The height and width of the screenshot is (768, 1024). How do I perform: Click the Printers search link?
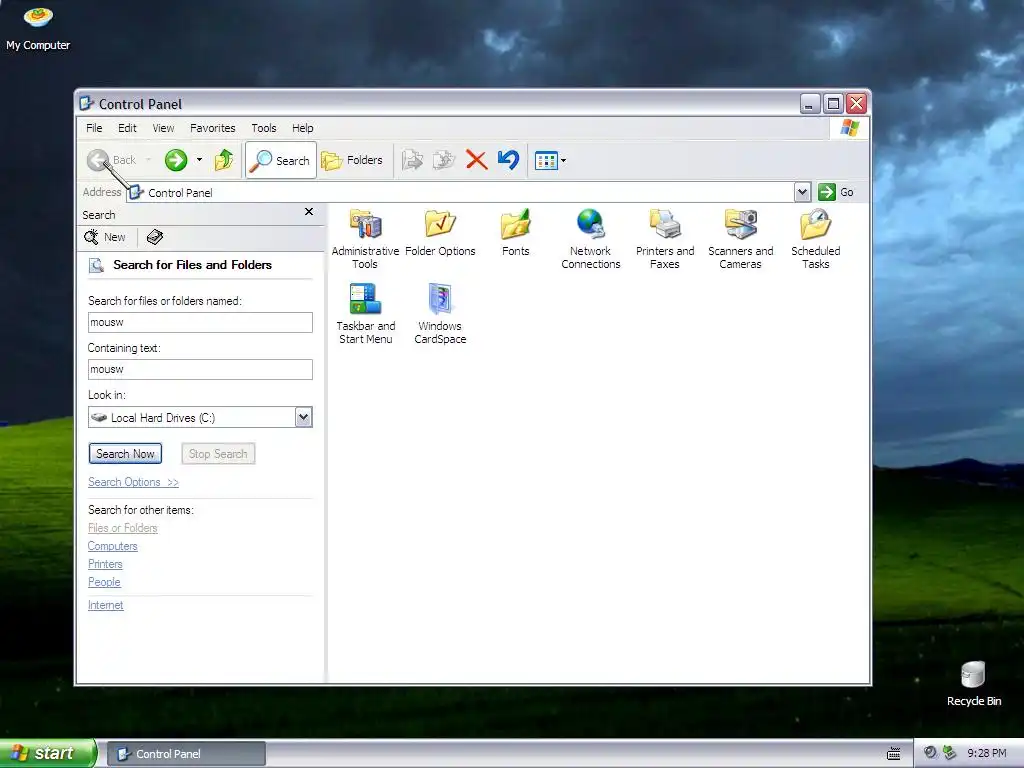(105, 564)
